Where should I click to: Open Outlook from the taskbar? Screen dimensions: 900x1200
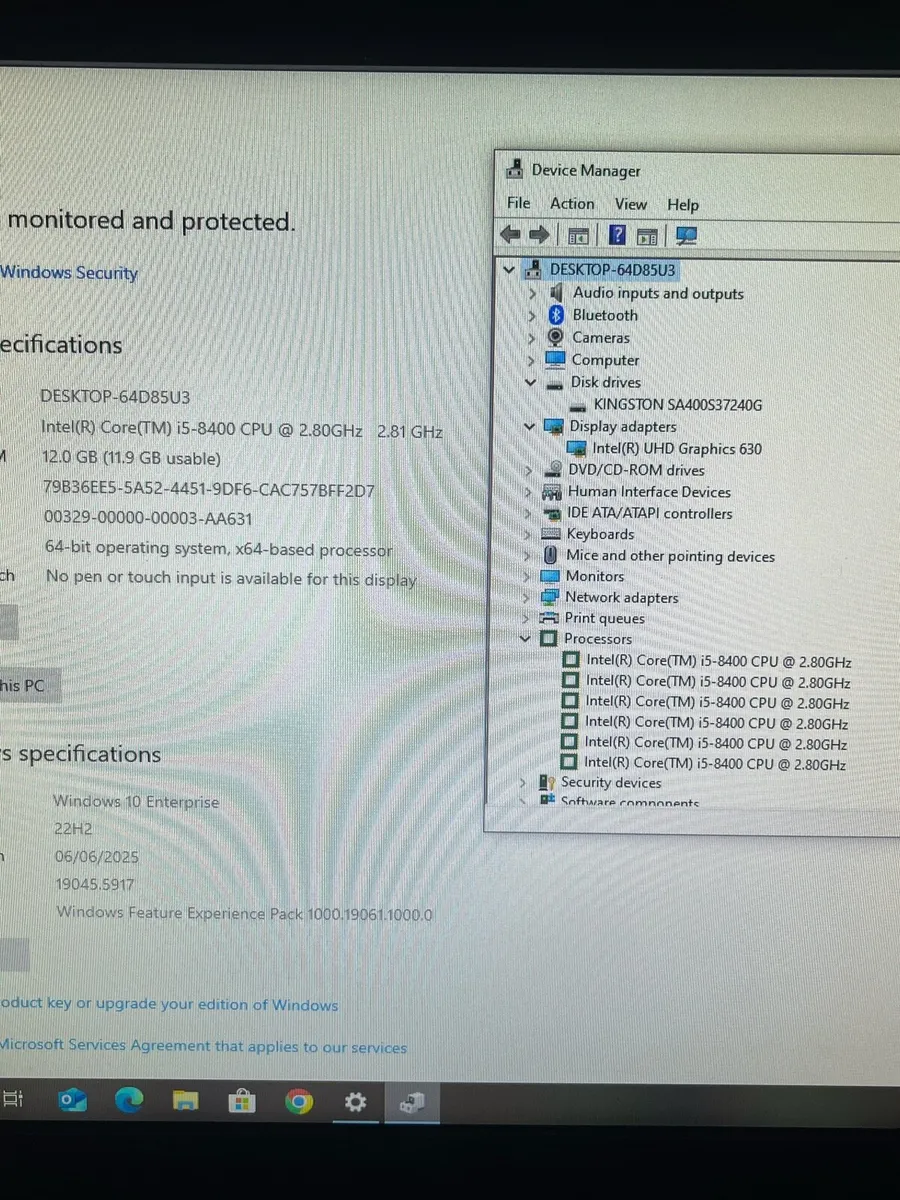tap(71, 1101)
